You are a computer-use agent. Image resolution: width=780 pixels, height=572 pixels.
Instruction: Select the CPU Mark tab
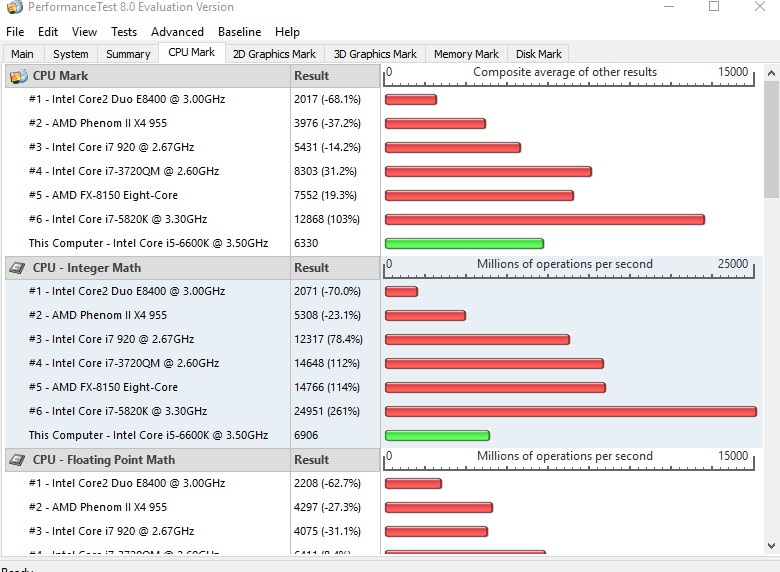pyautogui.click(x=192, y=53)
